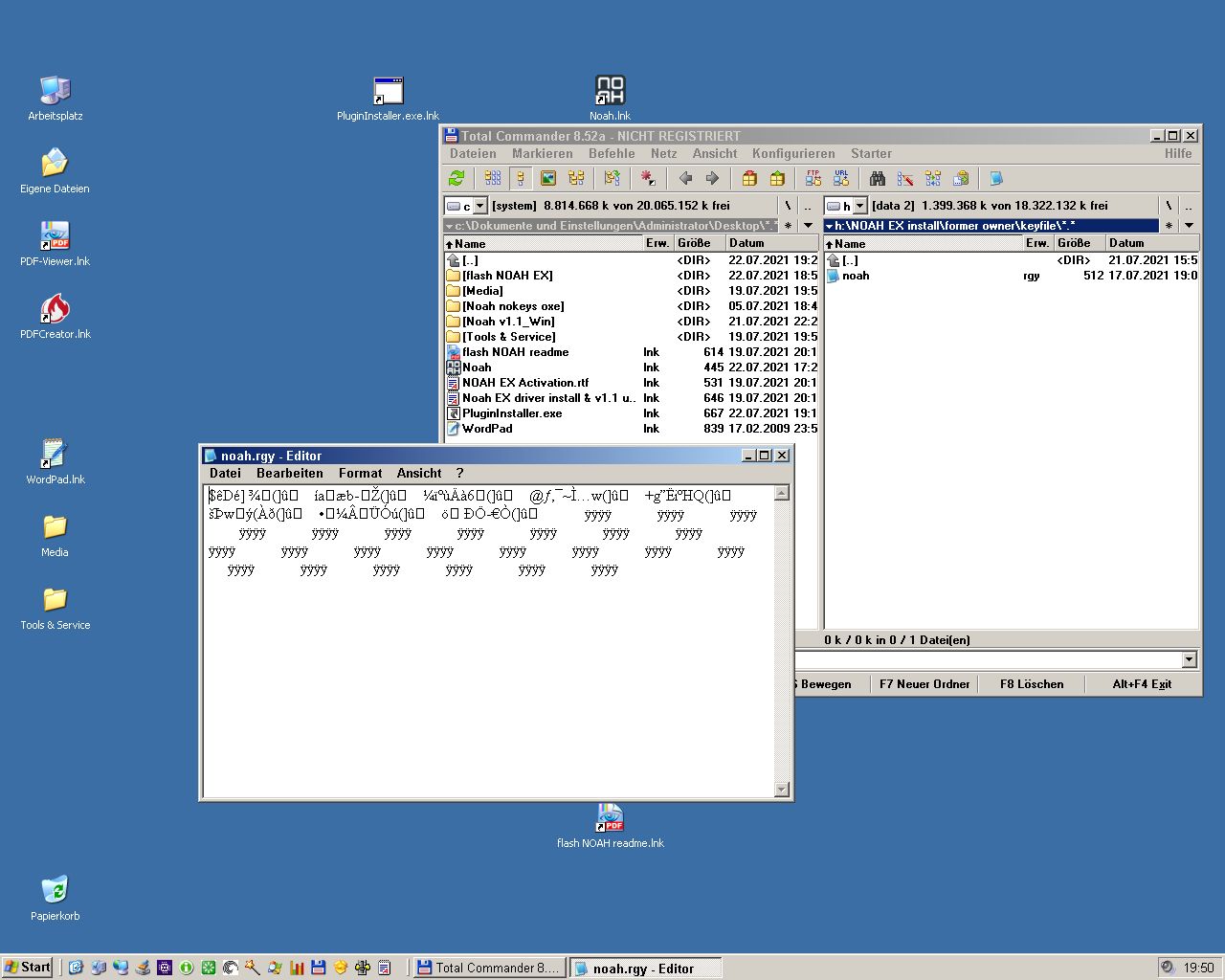Switch to brief file names view icon

point(493,178)
